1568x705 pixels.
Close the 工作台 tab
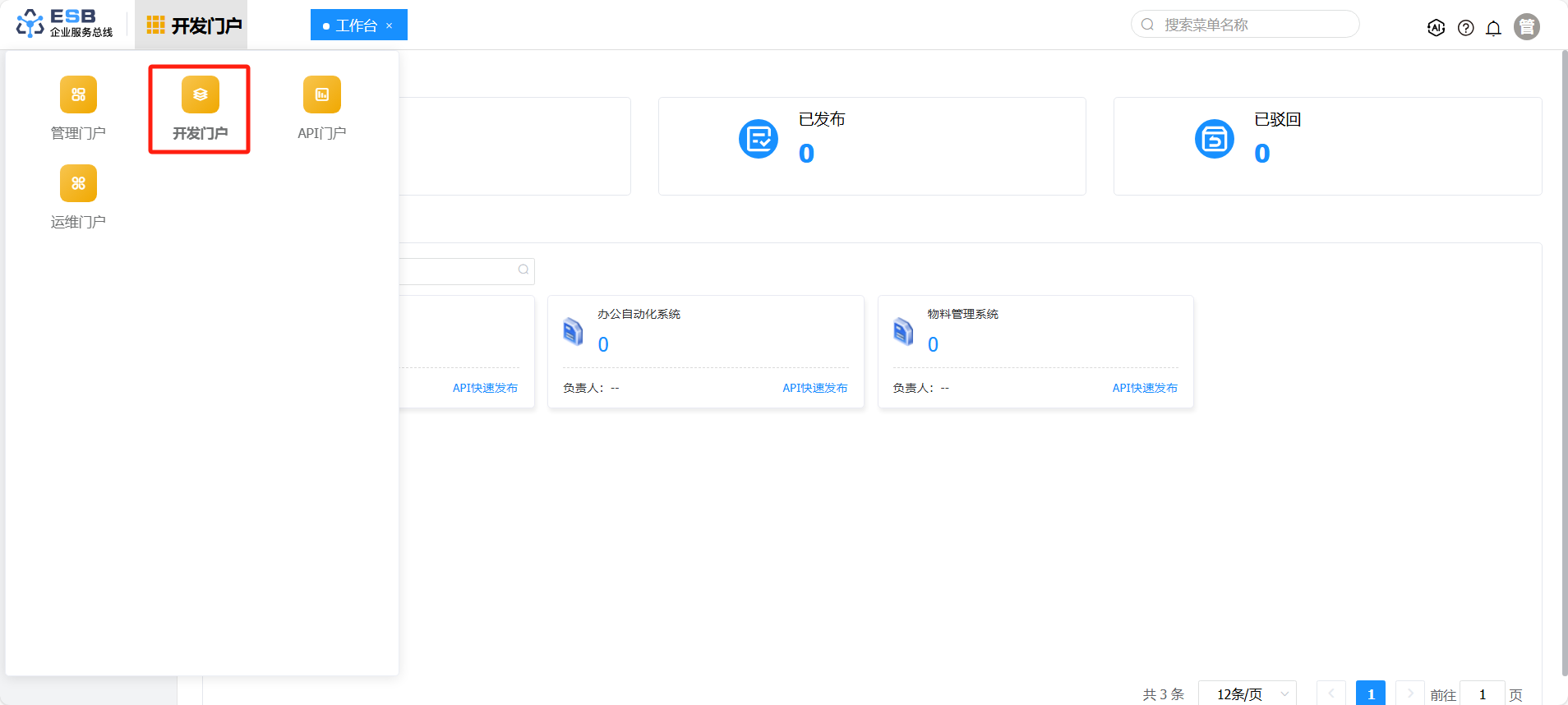pos(390,25)
